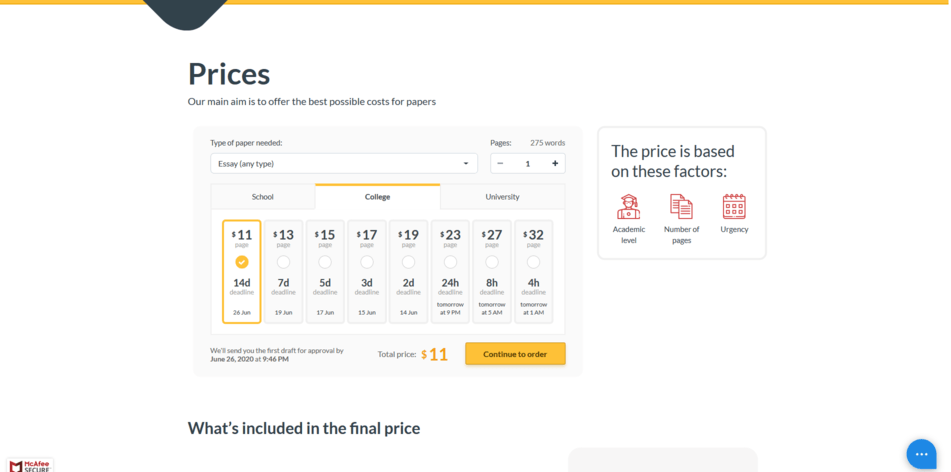Image resolution: width=951 pixels, height=472 pixels.
Task: Decrease pages with the minus icon
Action: click(x=500, y=164)
